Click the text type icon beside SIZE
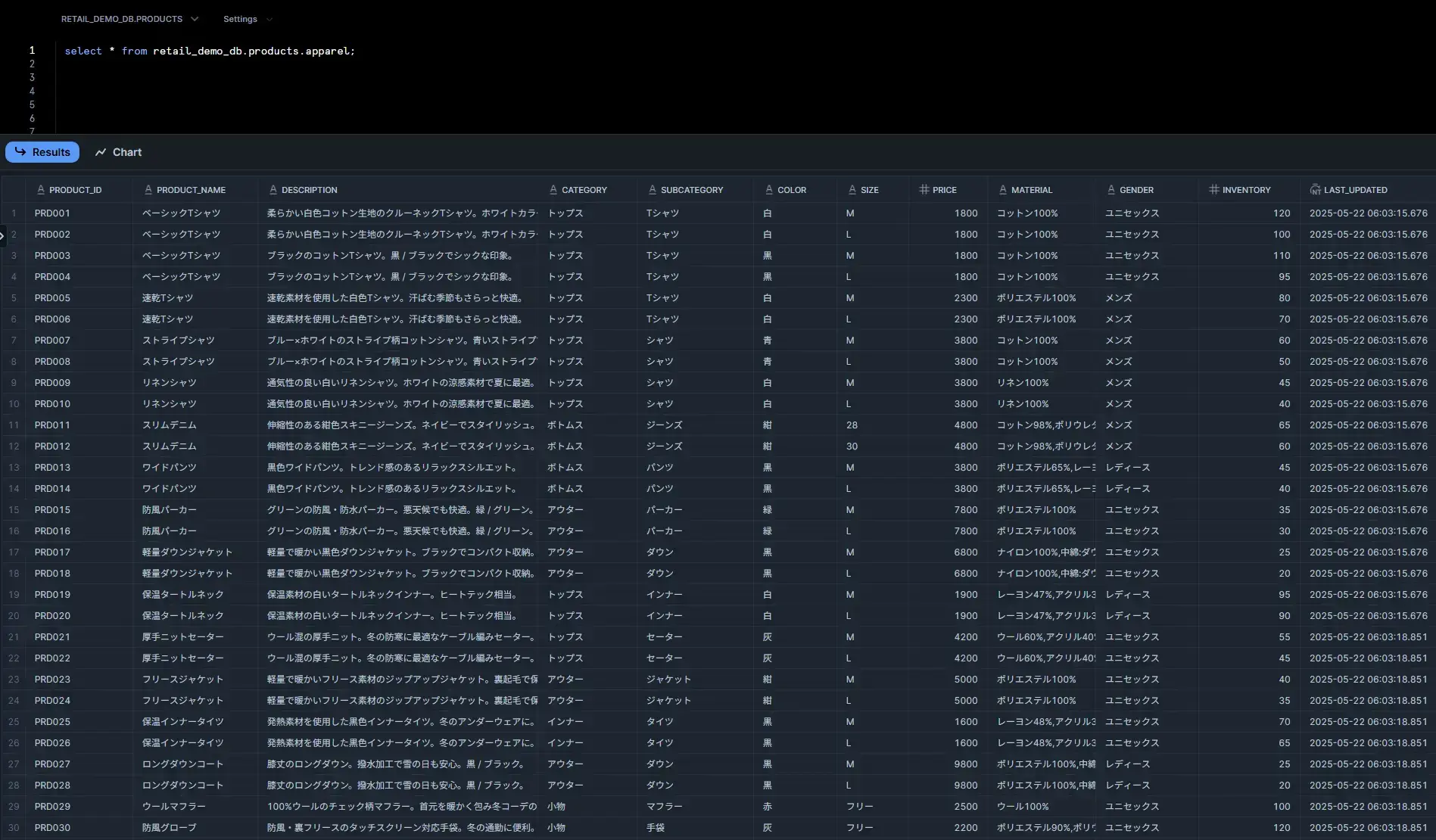Viewport: 1436px width, 840px height. coord(852,190)
